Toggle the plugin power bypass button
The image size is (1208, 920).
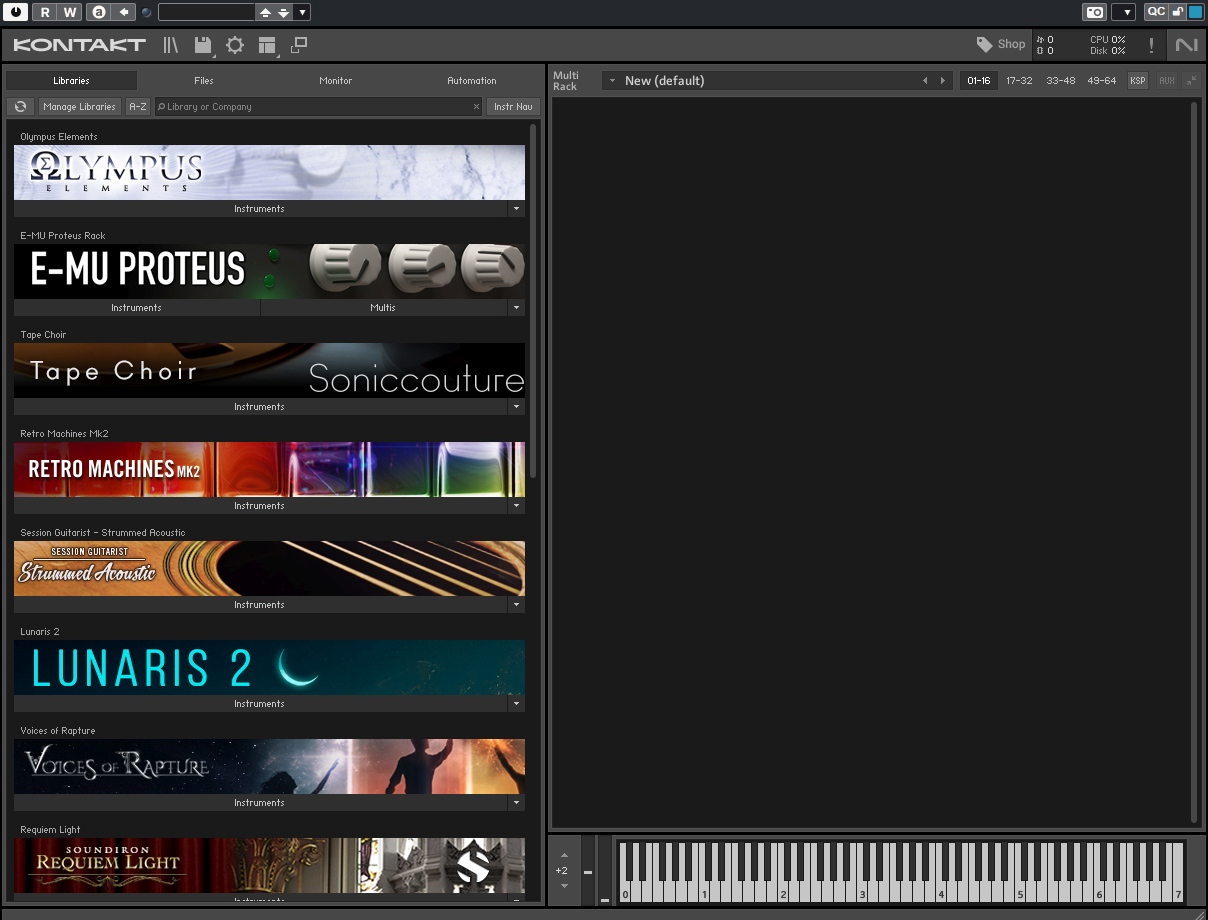click(x=15, y=12)
